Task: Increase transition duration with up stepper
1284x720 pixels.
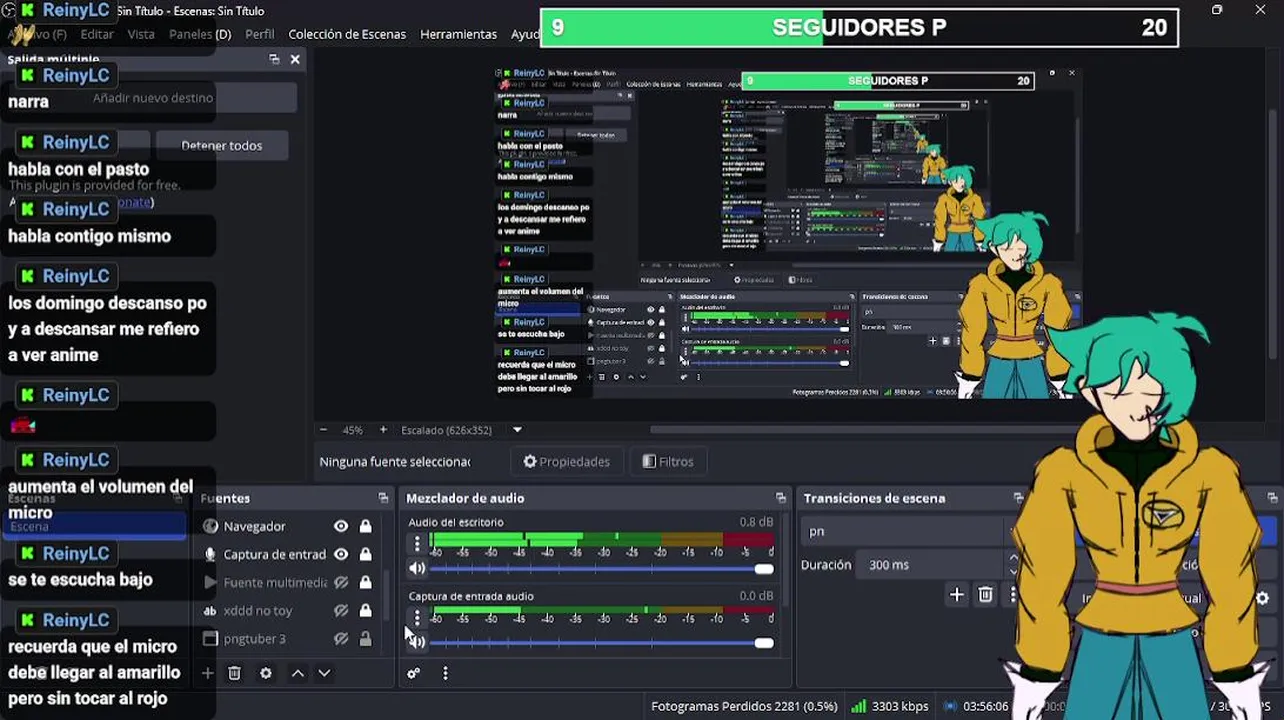Action: (1013, 559)
